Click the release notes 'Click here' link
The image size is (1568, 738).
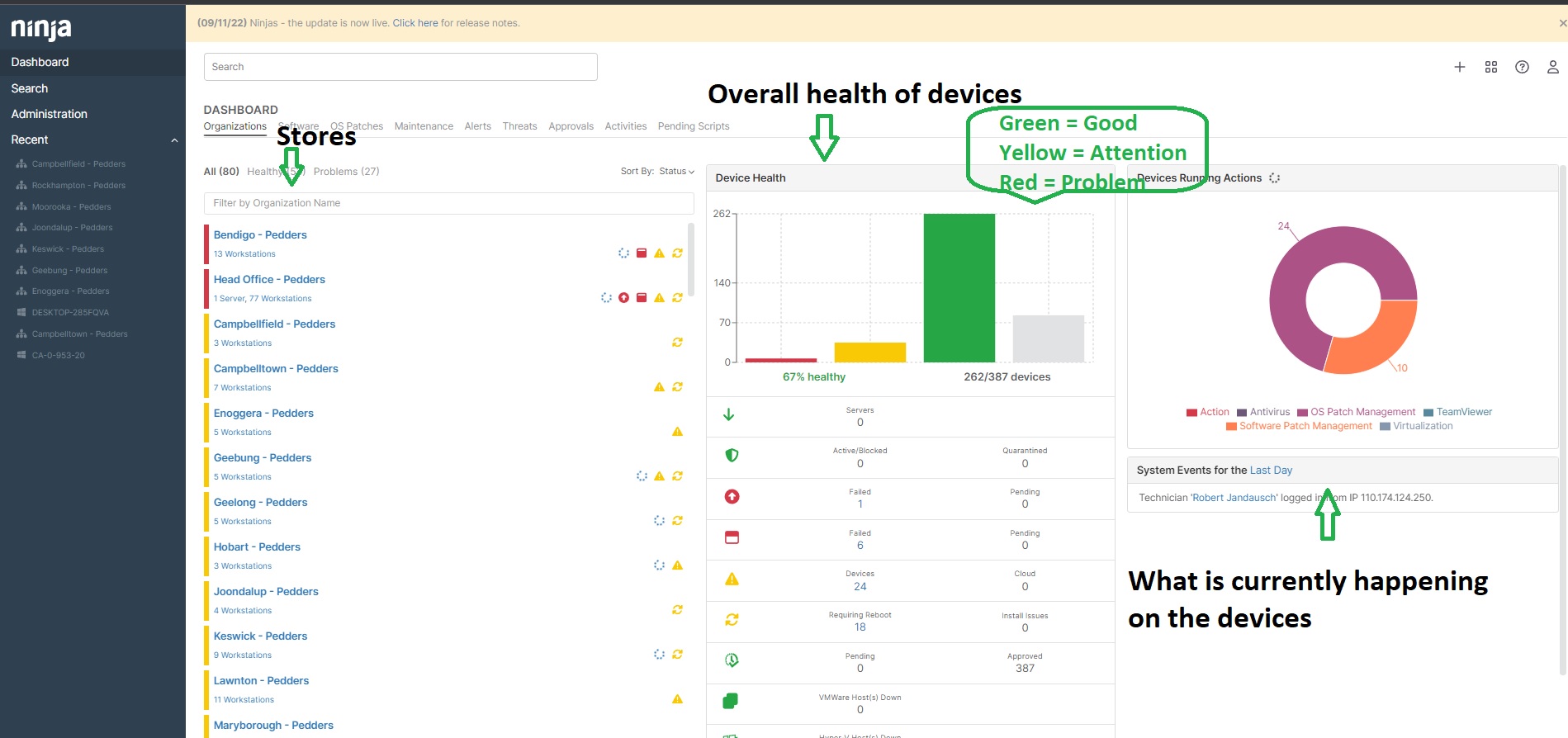pos(415,23)
